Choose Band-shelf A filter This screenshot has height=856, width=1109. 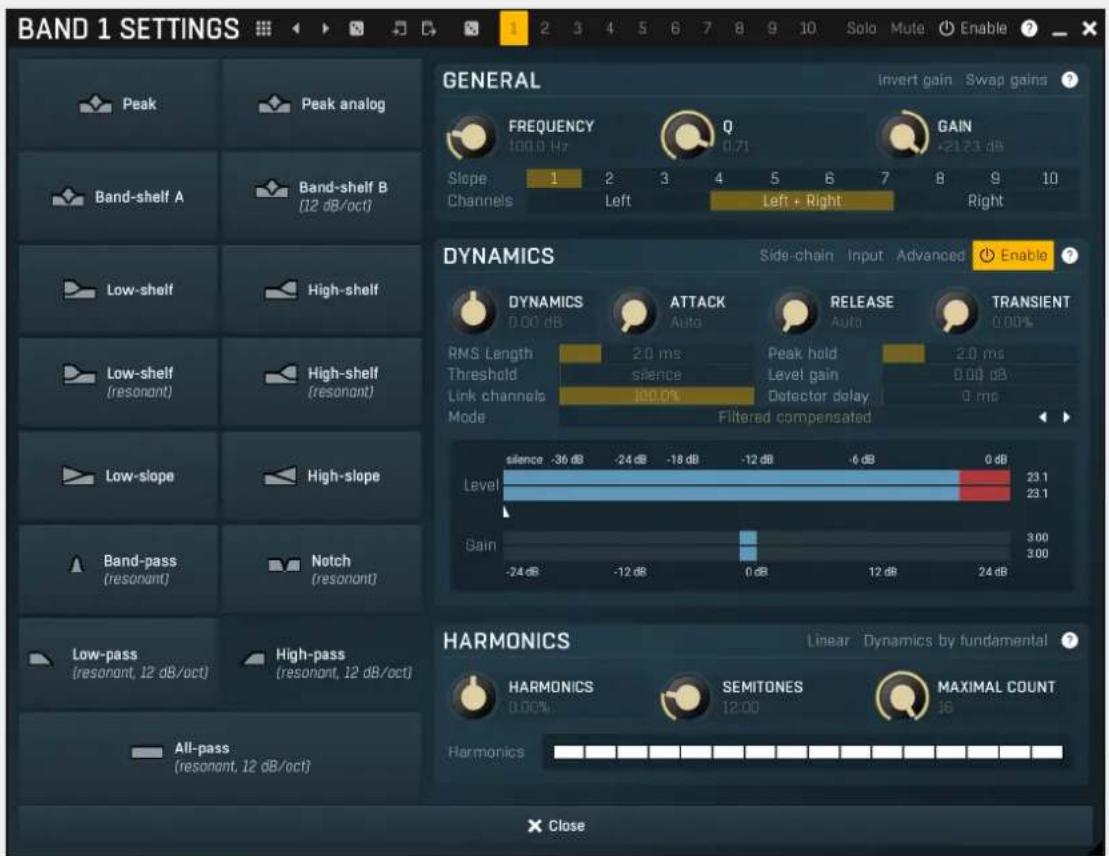118,197
